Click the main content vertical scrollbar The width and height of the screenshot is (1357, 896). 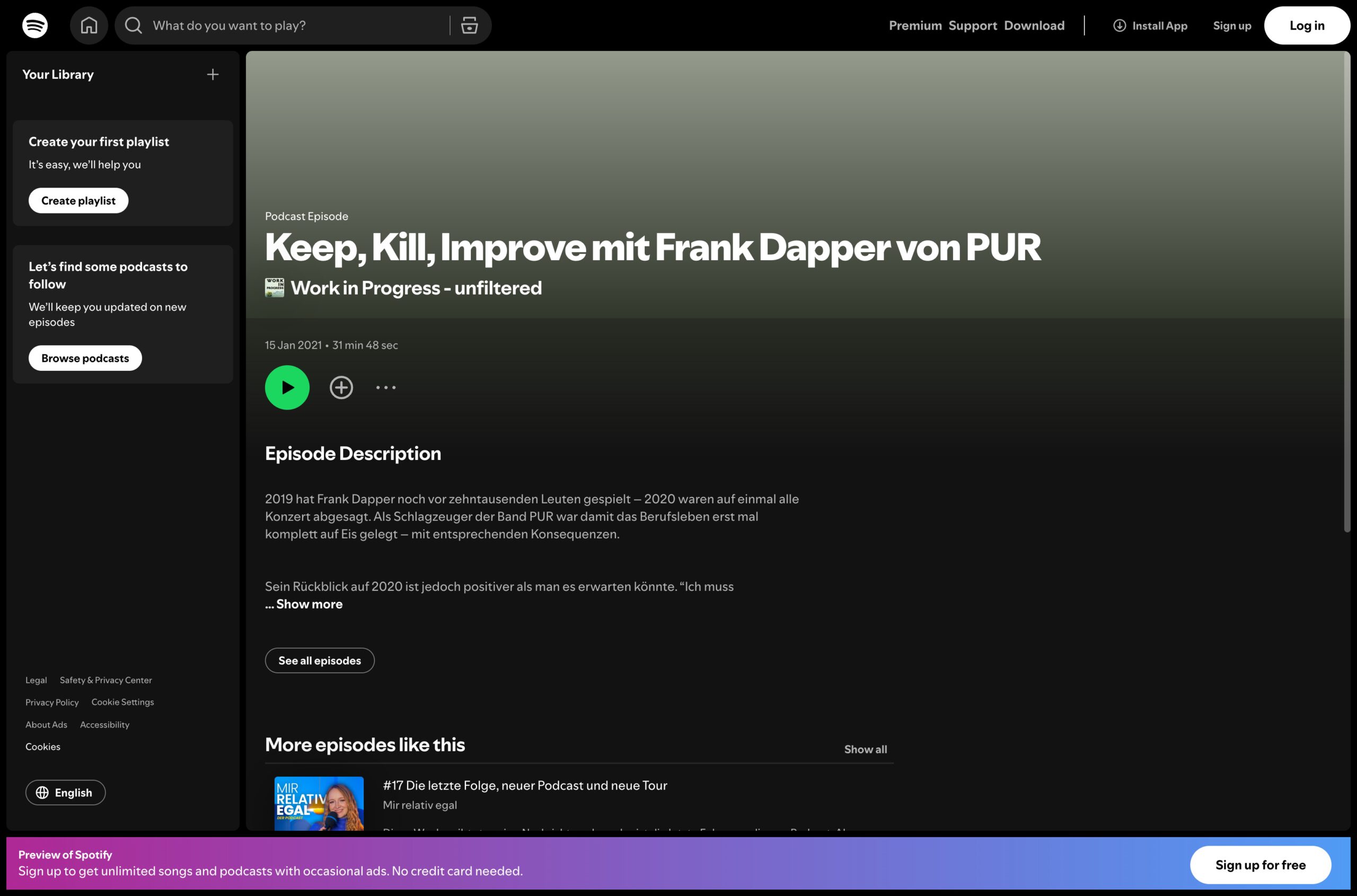click(1347, 291)
